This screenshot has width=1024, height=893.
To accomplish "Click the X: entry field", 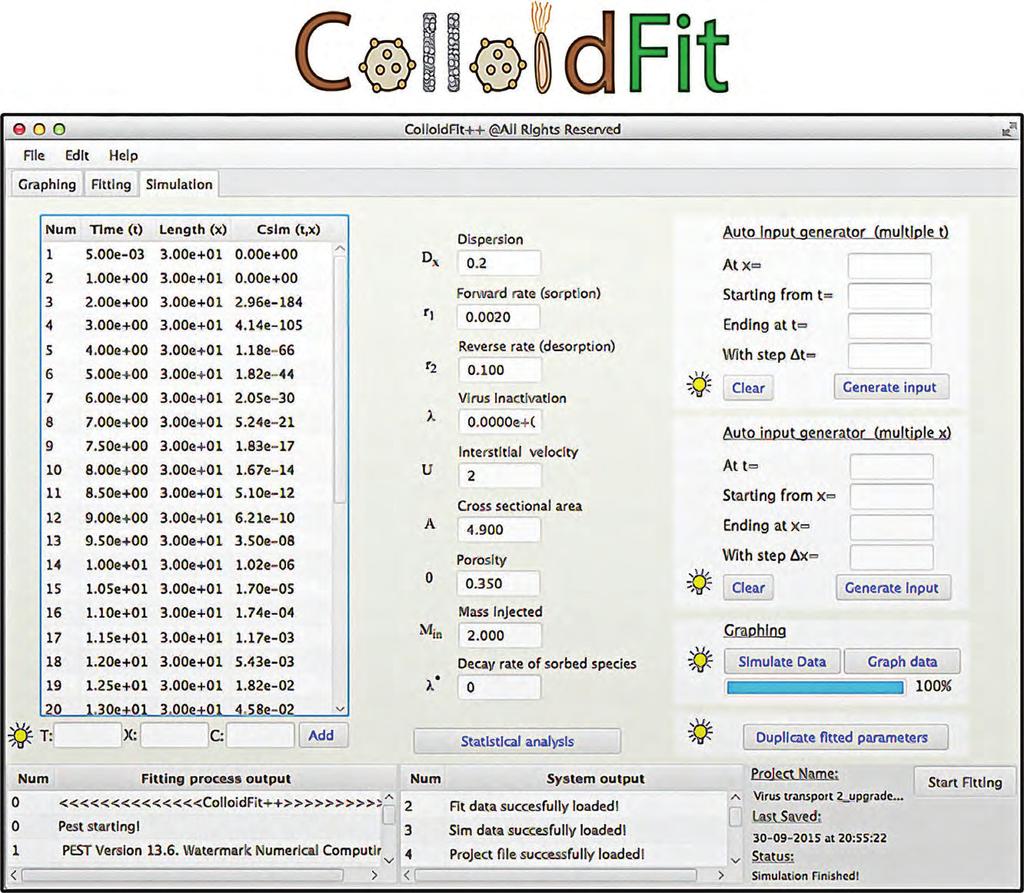I will 174,736.
